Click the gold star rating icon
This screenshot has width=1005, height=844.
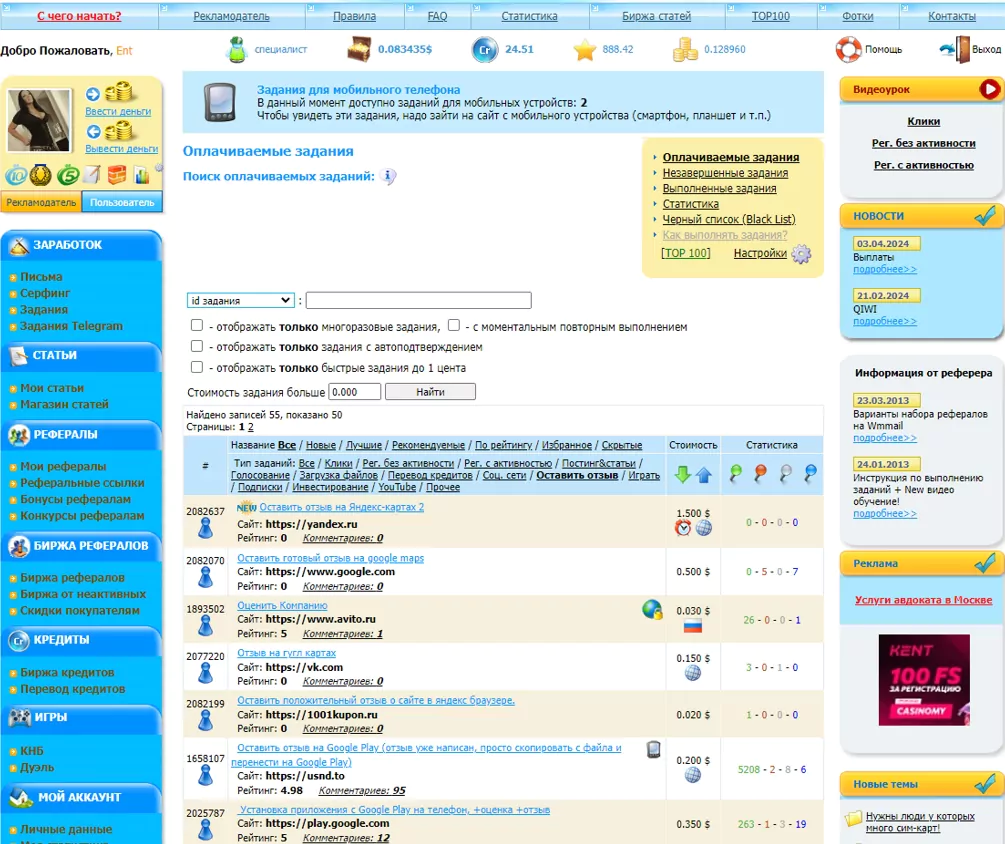[585, 49]
